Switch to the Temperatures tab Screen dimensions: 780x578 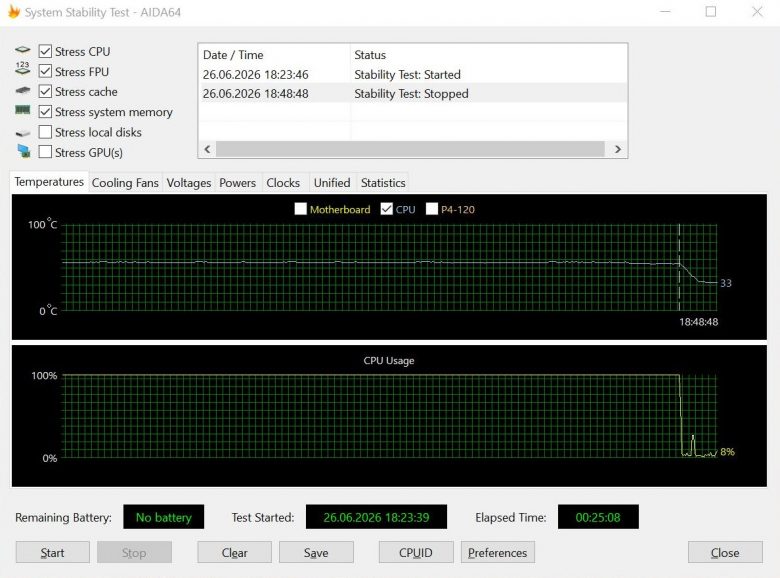tap(49, 182)
